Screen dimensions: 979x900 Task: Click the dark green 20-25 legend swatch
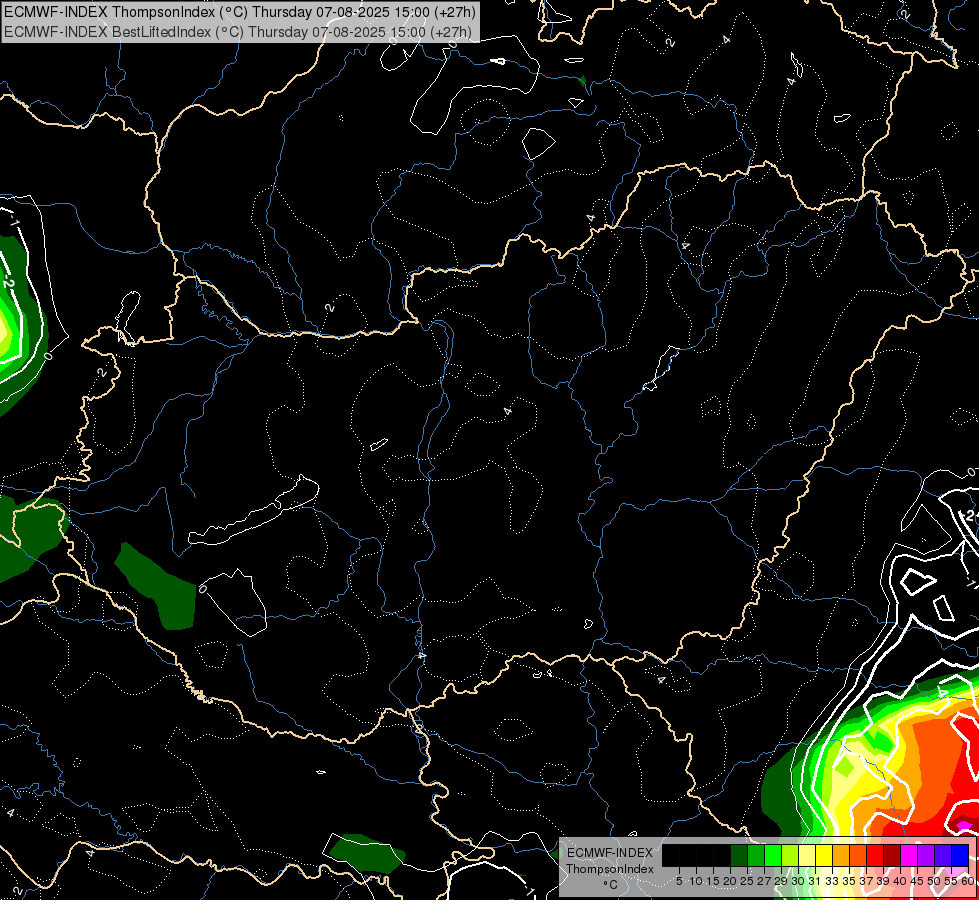(x=739, y=856)
